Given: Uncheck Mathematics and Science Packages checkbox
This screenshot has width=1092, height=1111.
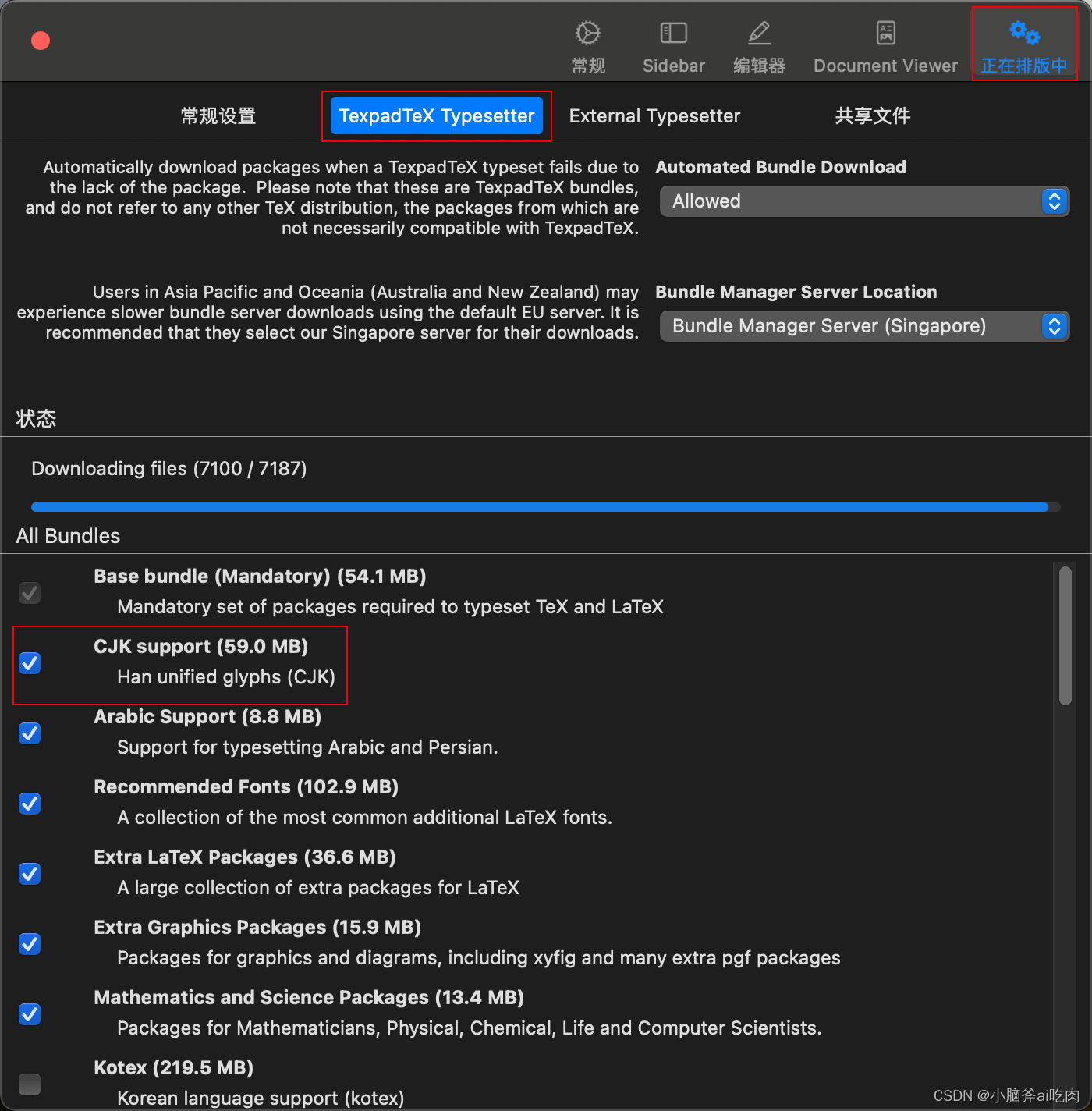Looking at the screenshot, I should 30,1014.
